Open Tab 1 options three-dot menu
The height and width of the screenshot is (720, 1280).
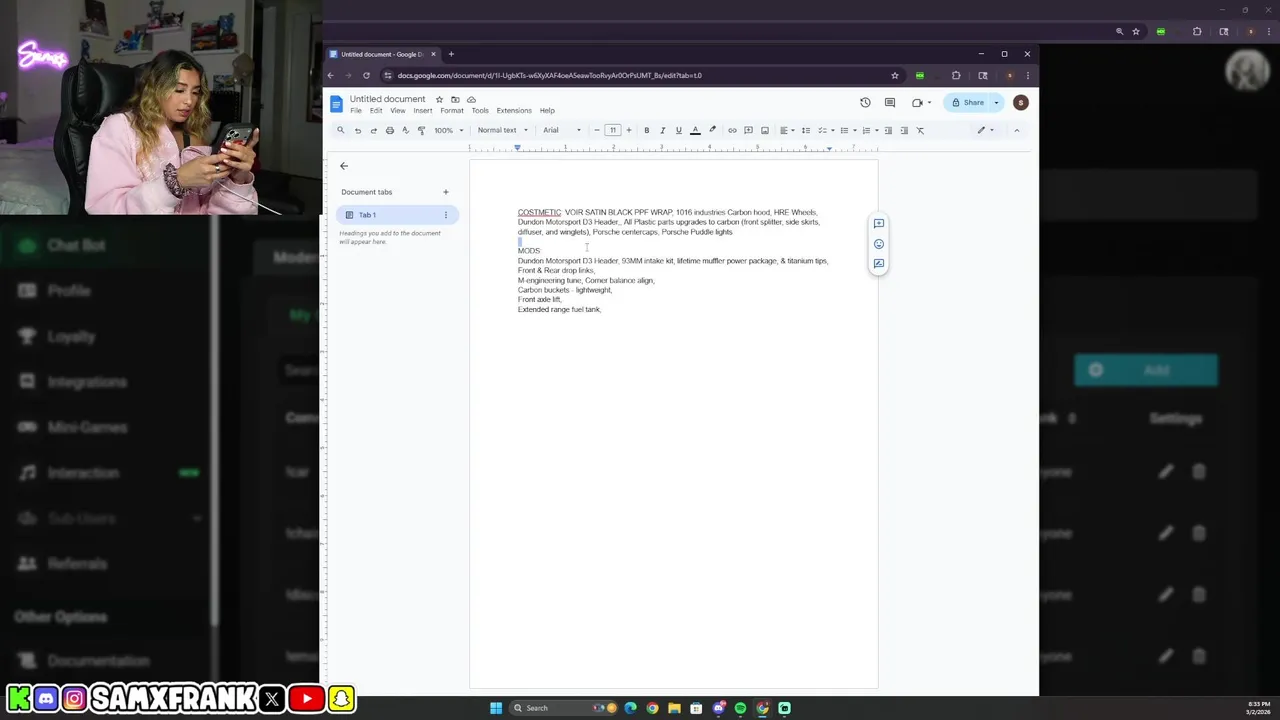coord(446,215)
